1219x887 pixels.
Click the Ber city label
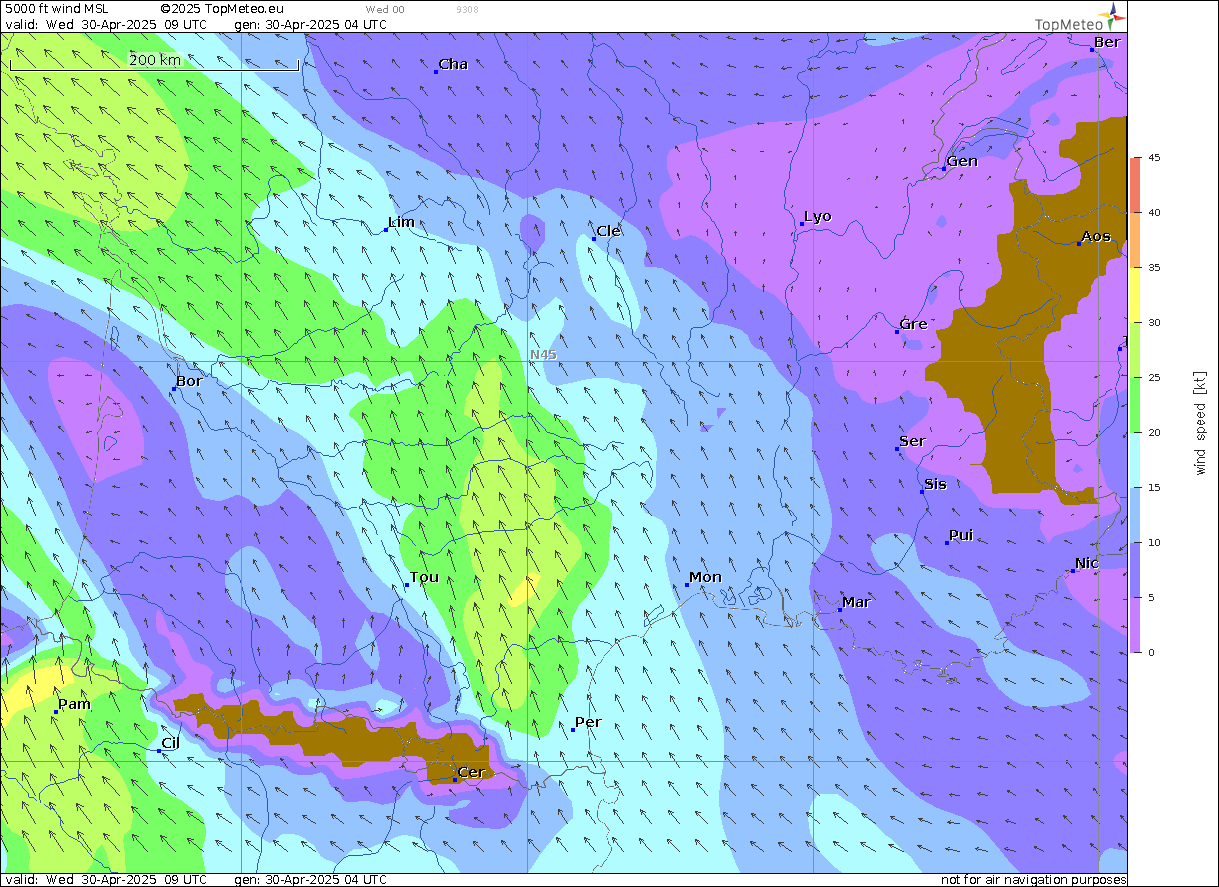pyautogui.click(x=1107, y=42)
